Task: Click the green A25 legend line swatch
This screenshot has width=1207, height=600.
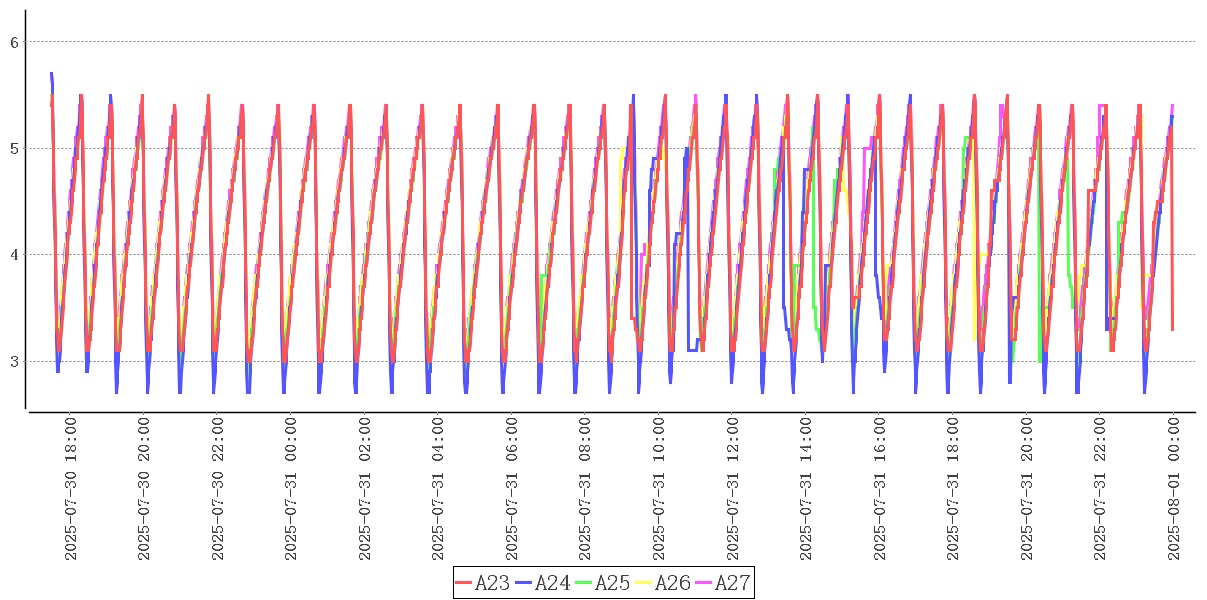Action: pos(584,583)
